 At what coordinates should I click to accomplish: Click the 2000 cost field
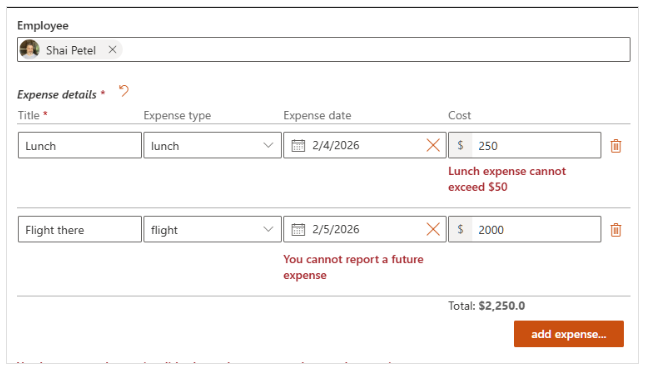click(x=536, y=229)
